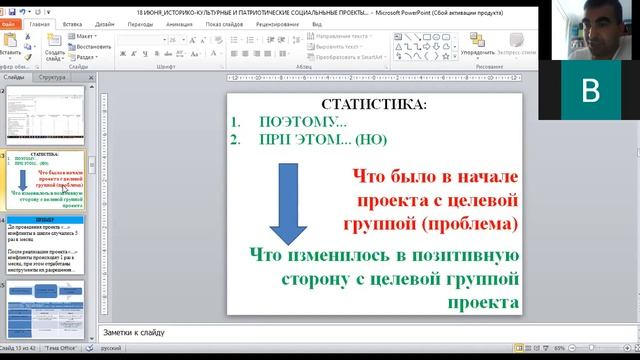This screenshot has height=360, width=640.
Task: Open the Выровнять текст dropdown
Action: (335, 47)
